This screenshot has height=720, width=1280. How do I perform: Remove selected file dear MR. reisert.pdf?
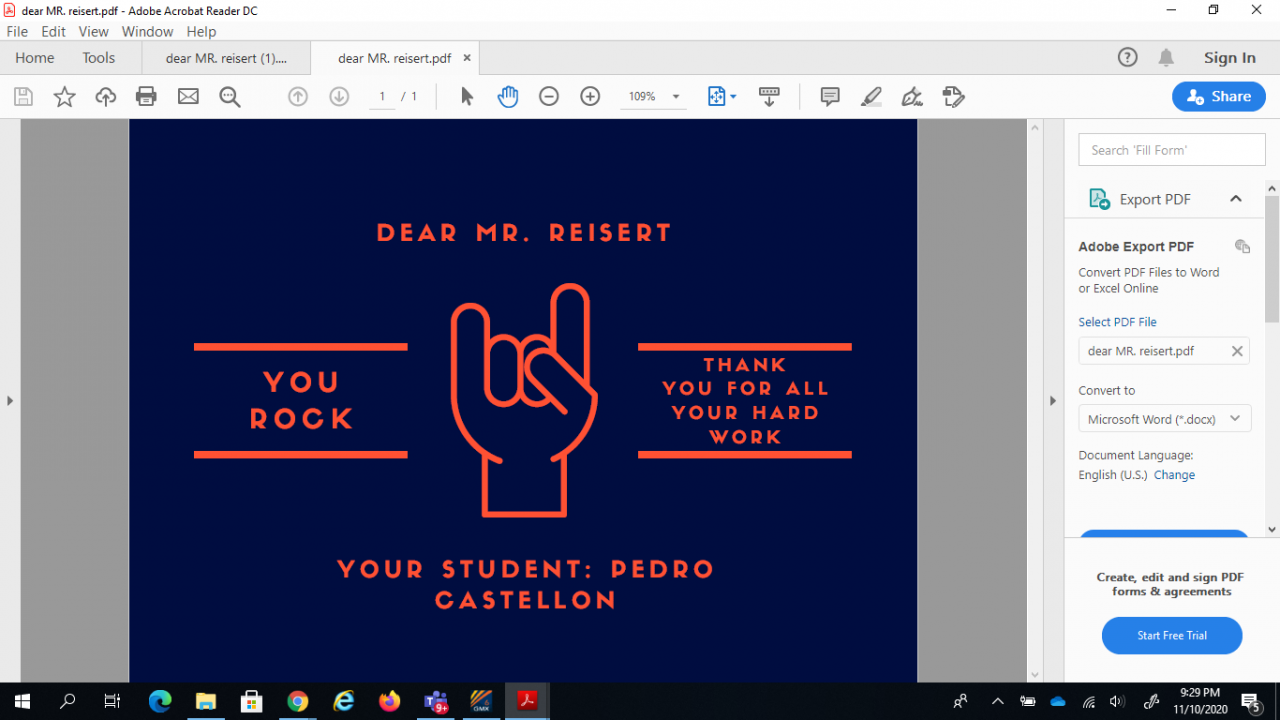(x=1237, y=351)
